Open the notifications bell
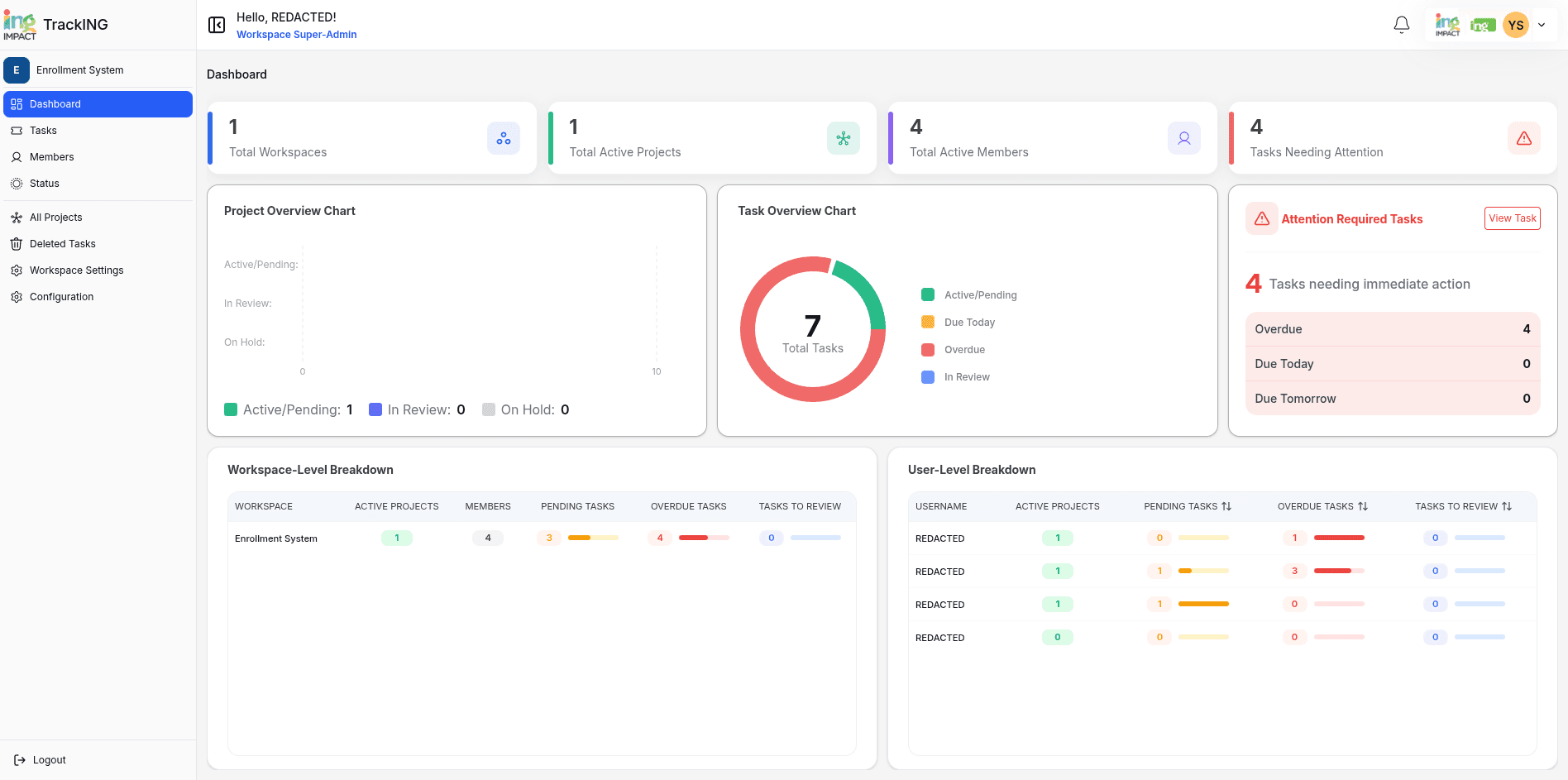Screen dimensions: 1568x780 tap(1402, 25)
